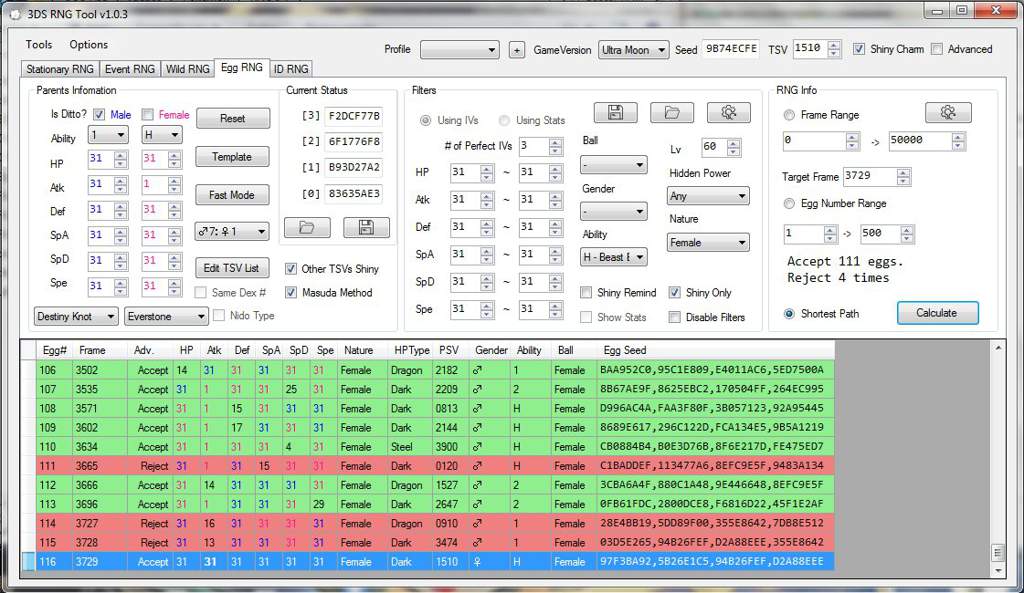The image size is (1024, 593).
Task: Open the Ball filter dropdown
Action: point(613,165)
